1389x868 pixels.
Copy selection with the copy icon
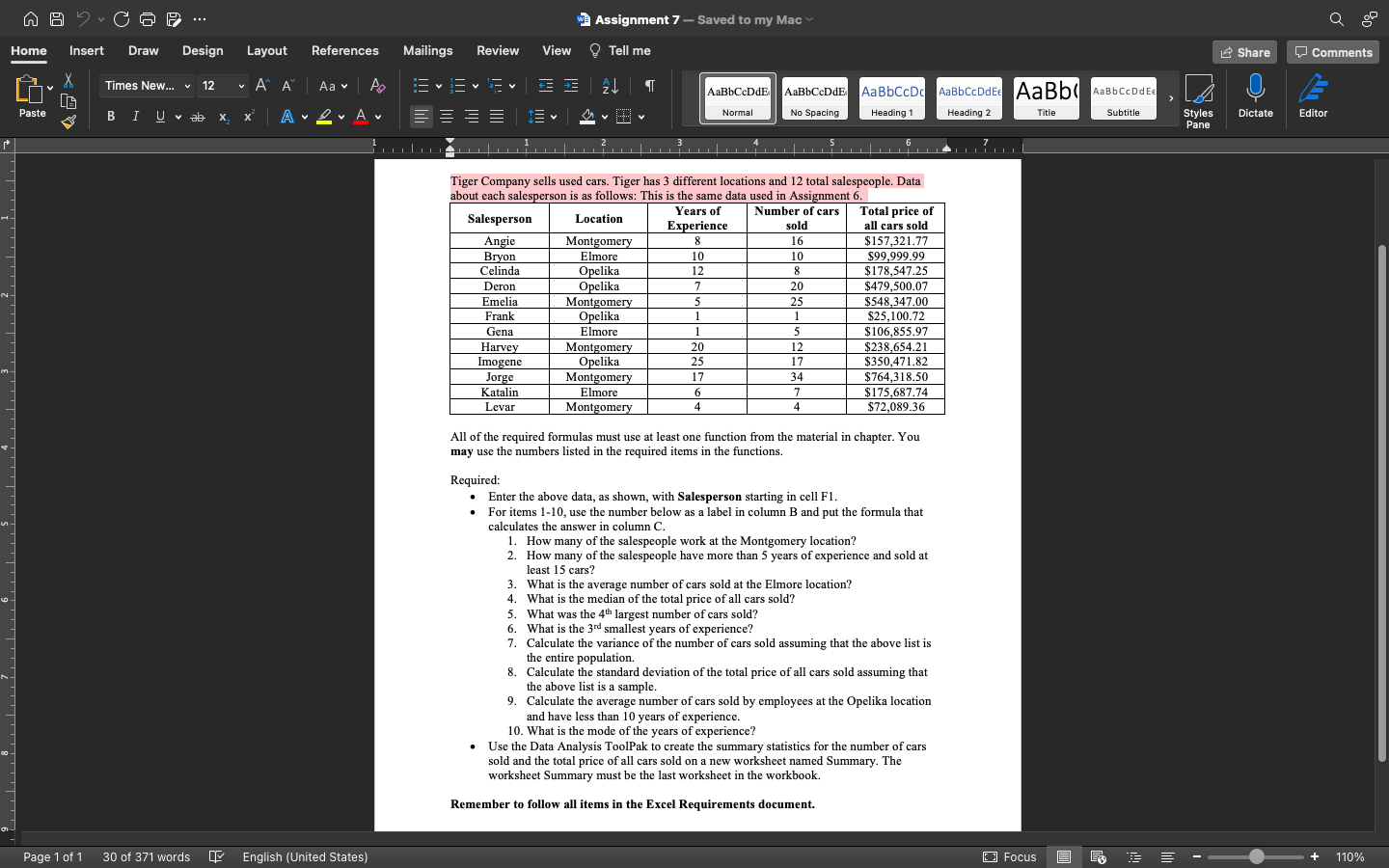68,101
